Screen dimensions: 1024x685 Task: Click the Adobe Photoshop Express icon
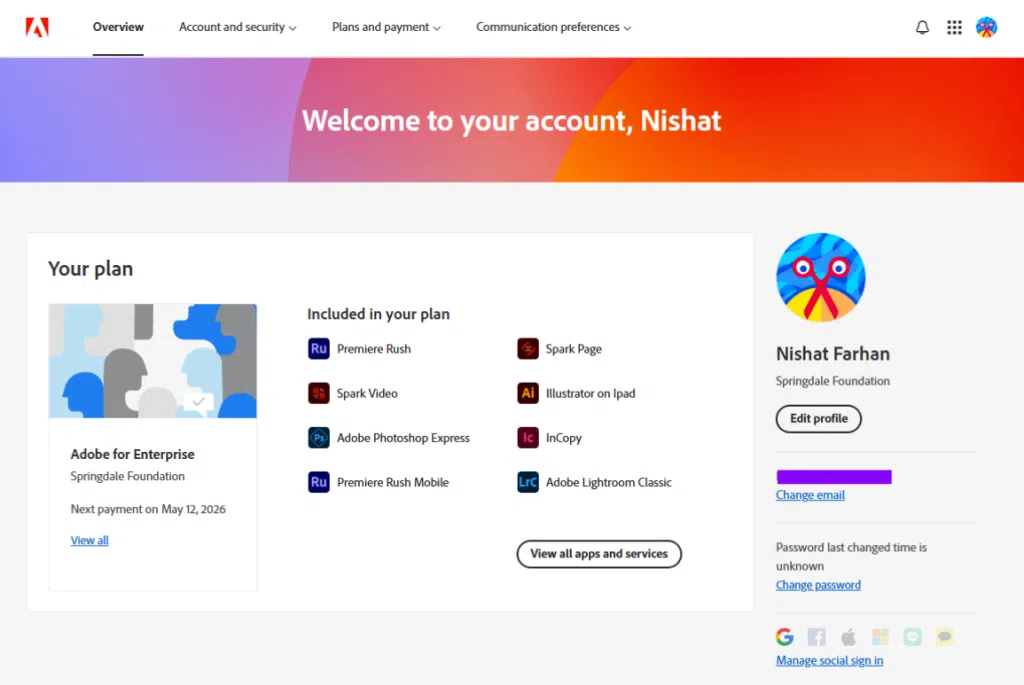click(318, 438)
